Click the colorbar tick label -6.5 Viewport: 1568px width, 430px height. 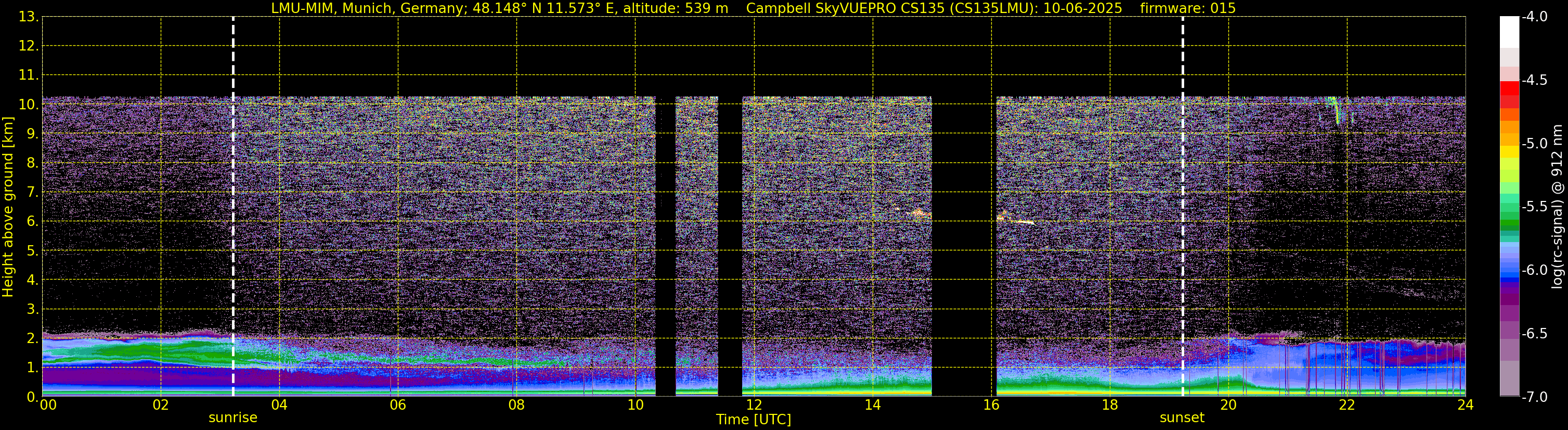[x=1534, y=334]
